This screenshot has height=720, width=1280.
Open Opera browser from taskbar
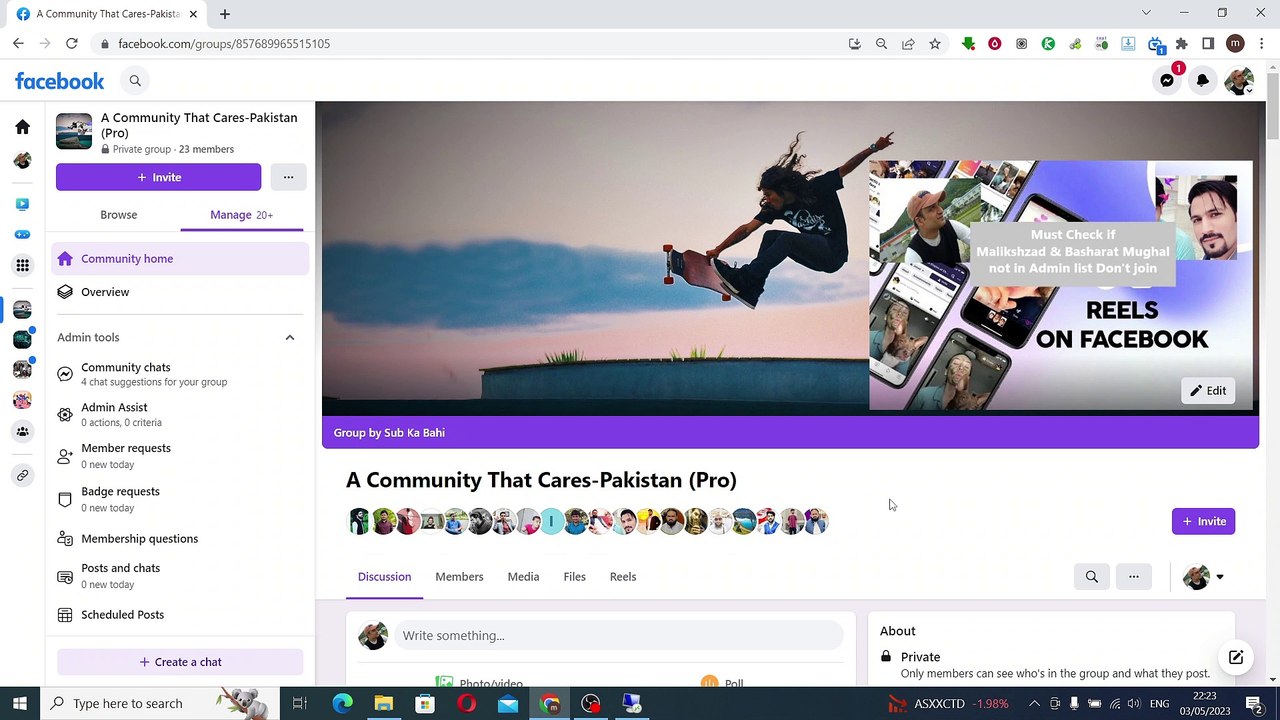click(x=466, y=704)
